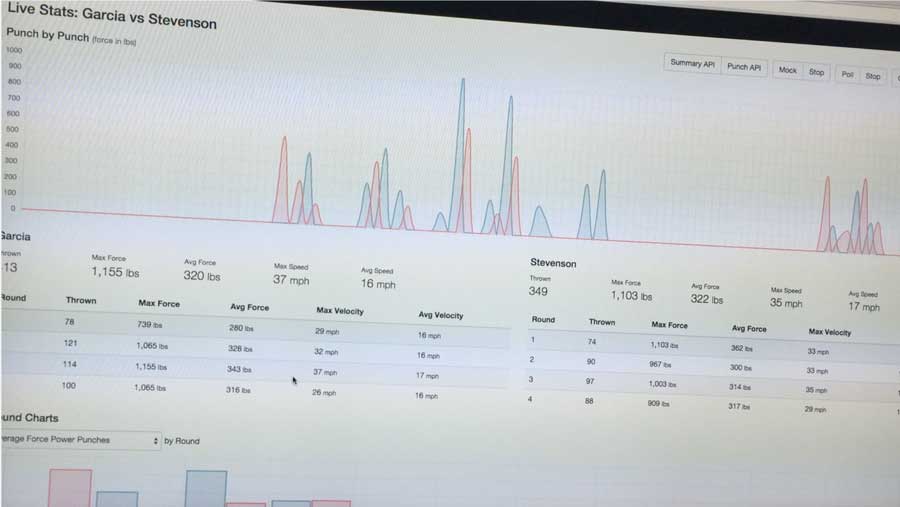This screenshot has width=900, height=507.
Task: Click Stevenson table 'Round' column header
Action: pyautogui.click(x=543, y=319)
